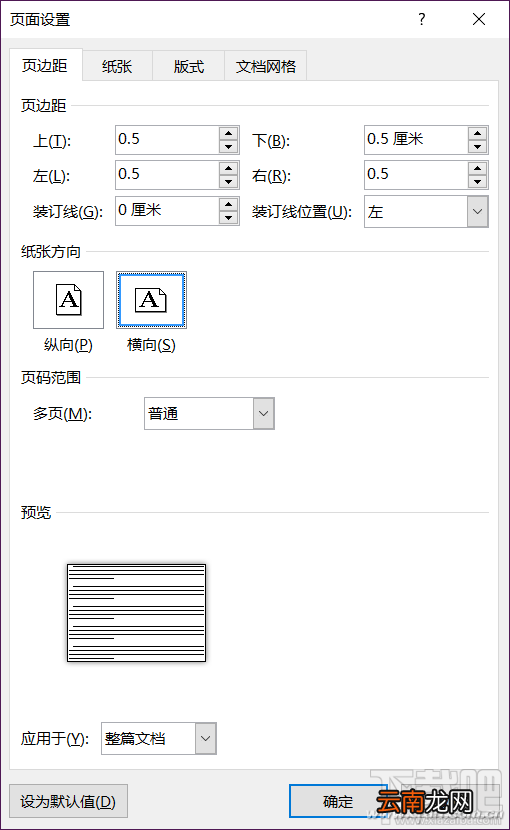Open the 版式 tab
This screenshot has height=830, width=510.
tap(189, 66)
